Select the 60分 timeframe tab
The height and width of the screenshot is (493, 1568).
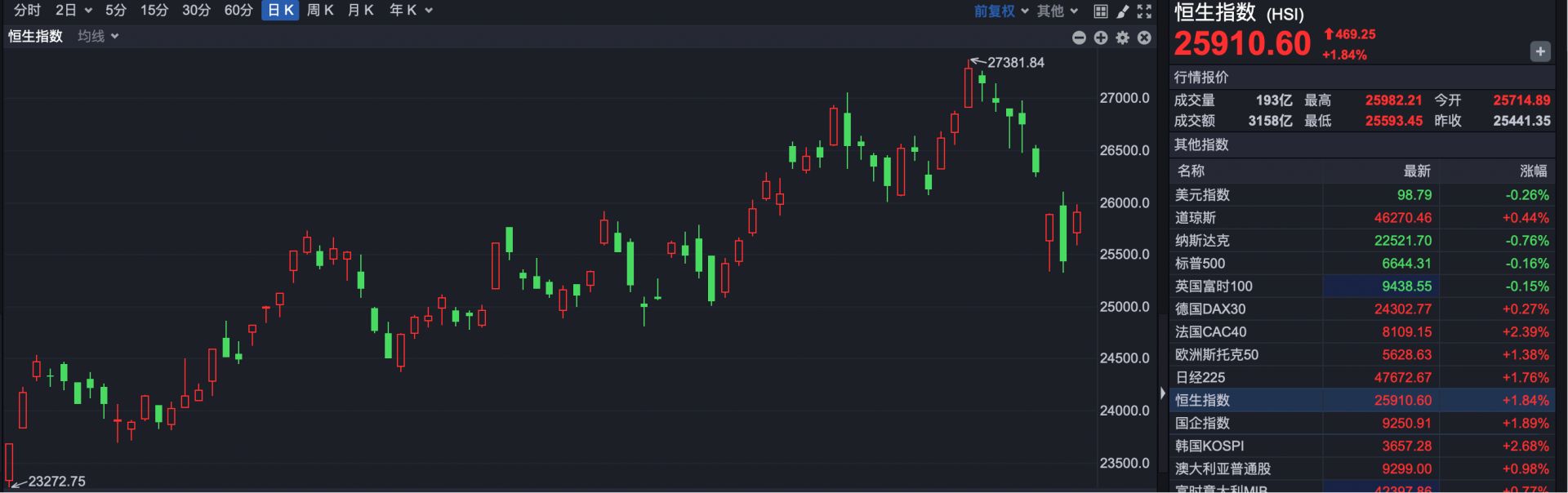[238, 11]
